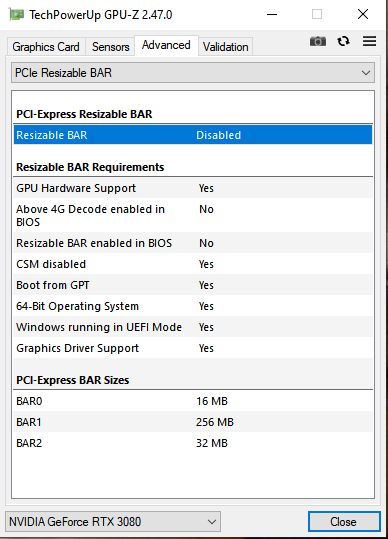This screenshot has width=388, height=539.
Task: Click the Close button
Action: point(344,522)
